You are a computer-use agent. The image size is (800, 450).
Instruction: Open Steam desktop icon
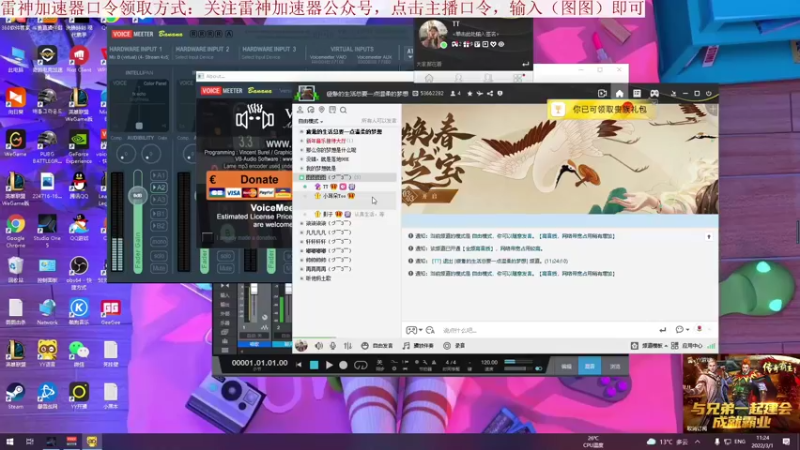tap(15, 396)
